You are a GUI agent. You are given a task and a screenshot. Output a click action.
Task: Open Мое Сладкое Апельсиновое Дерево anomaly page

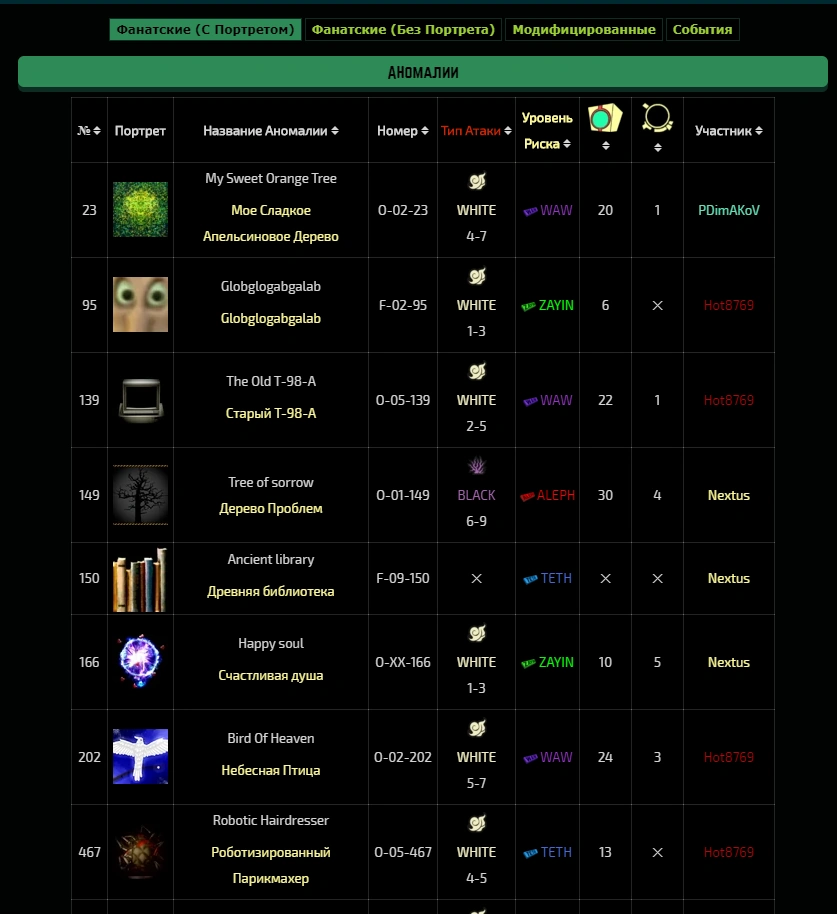[270, 223]
